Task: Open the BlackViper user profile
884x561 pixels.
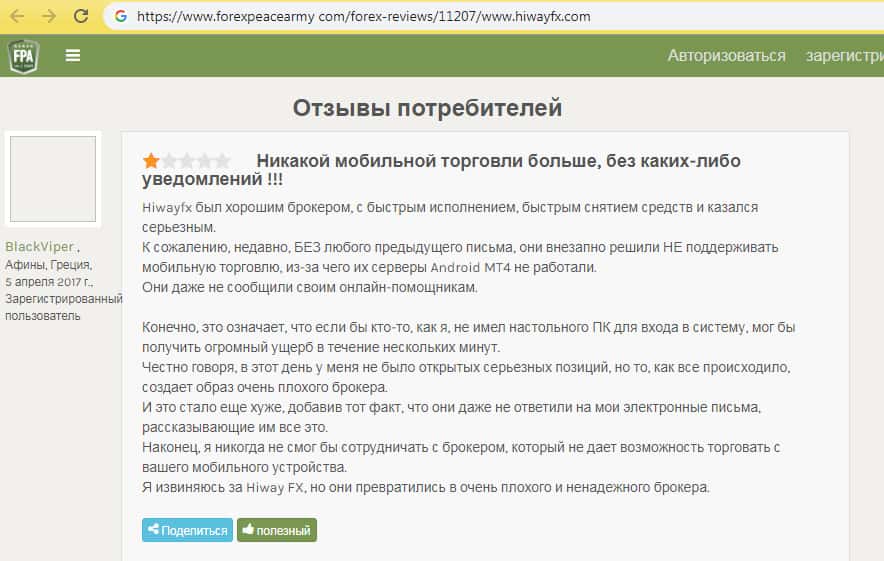Action: (x=40, y=246)
